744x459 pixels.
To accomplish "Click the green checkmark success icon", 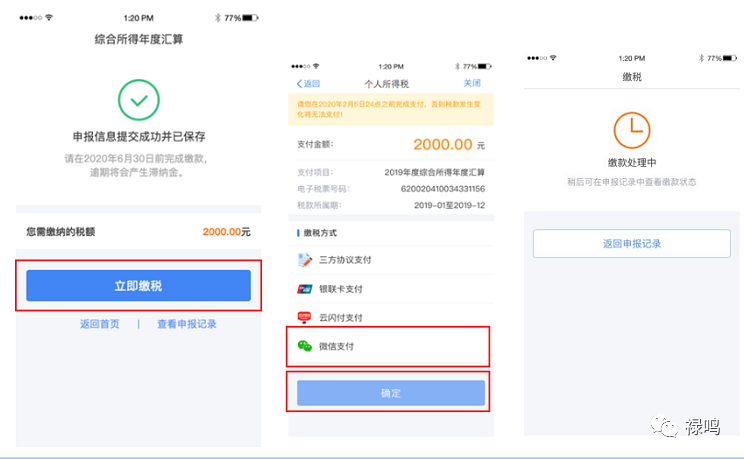I will pos(139,98).
